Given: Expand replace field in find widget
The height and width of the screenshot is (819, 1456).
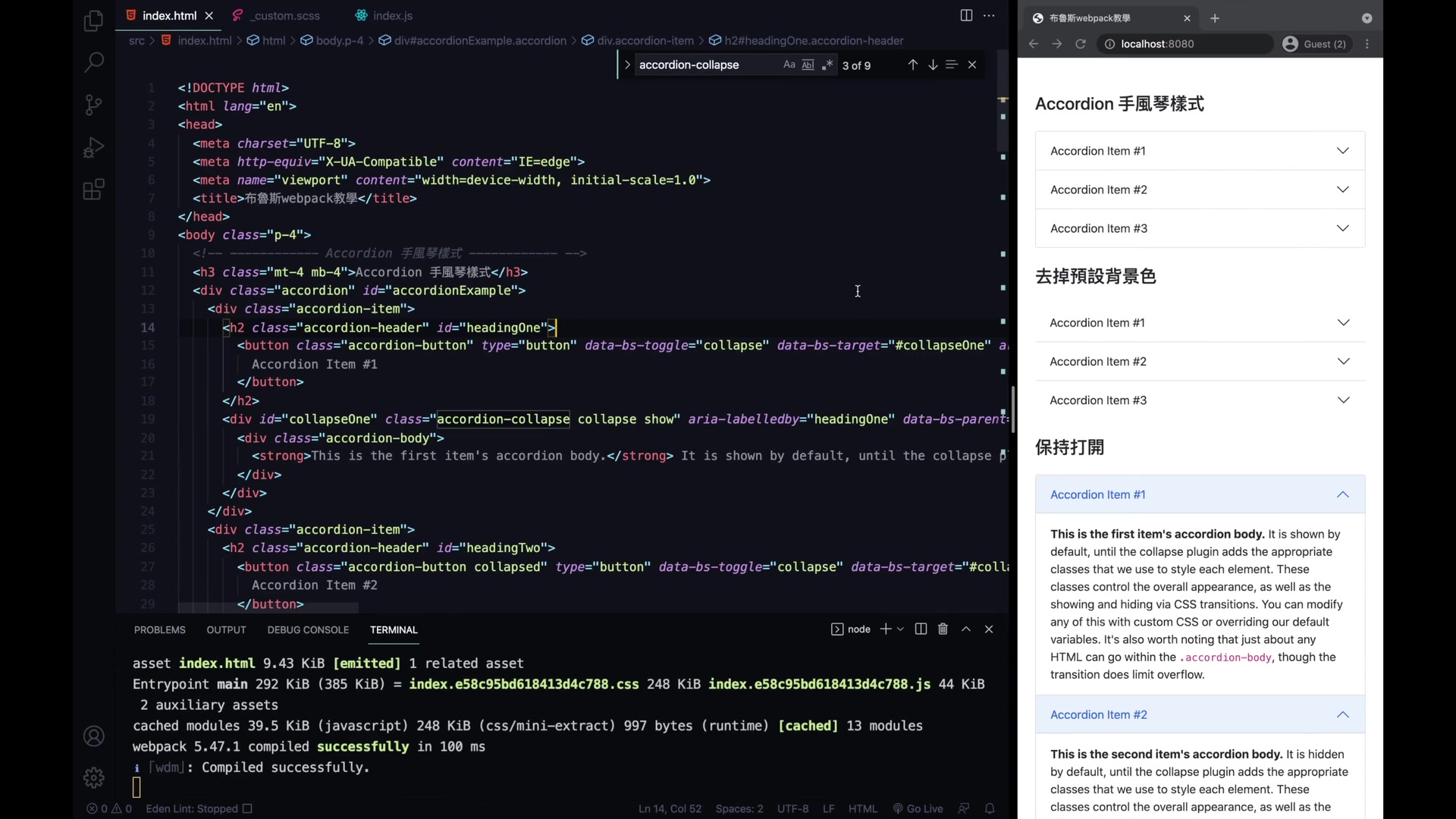Looking at the screenshot, I should pyautogui.click(x=627, y=65).
